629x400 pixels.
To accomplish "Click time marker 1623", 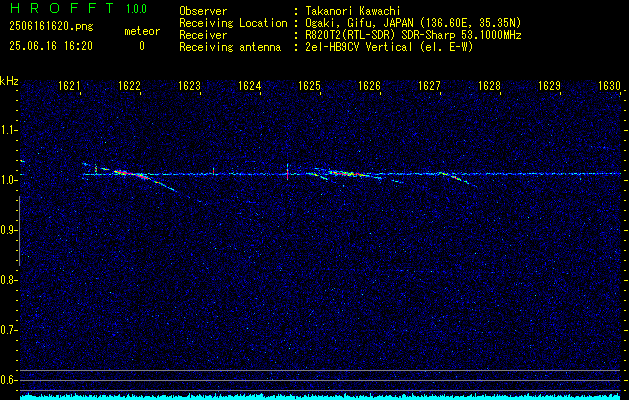I will [x=189, y=85].
